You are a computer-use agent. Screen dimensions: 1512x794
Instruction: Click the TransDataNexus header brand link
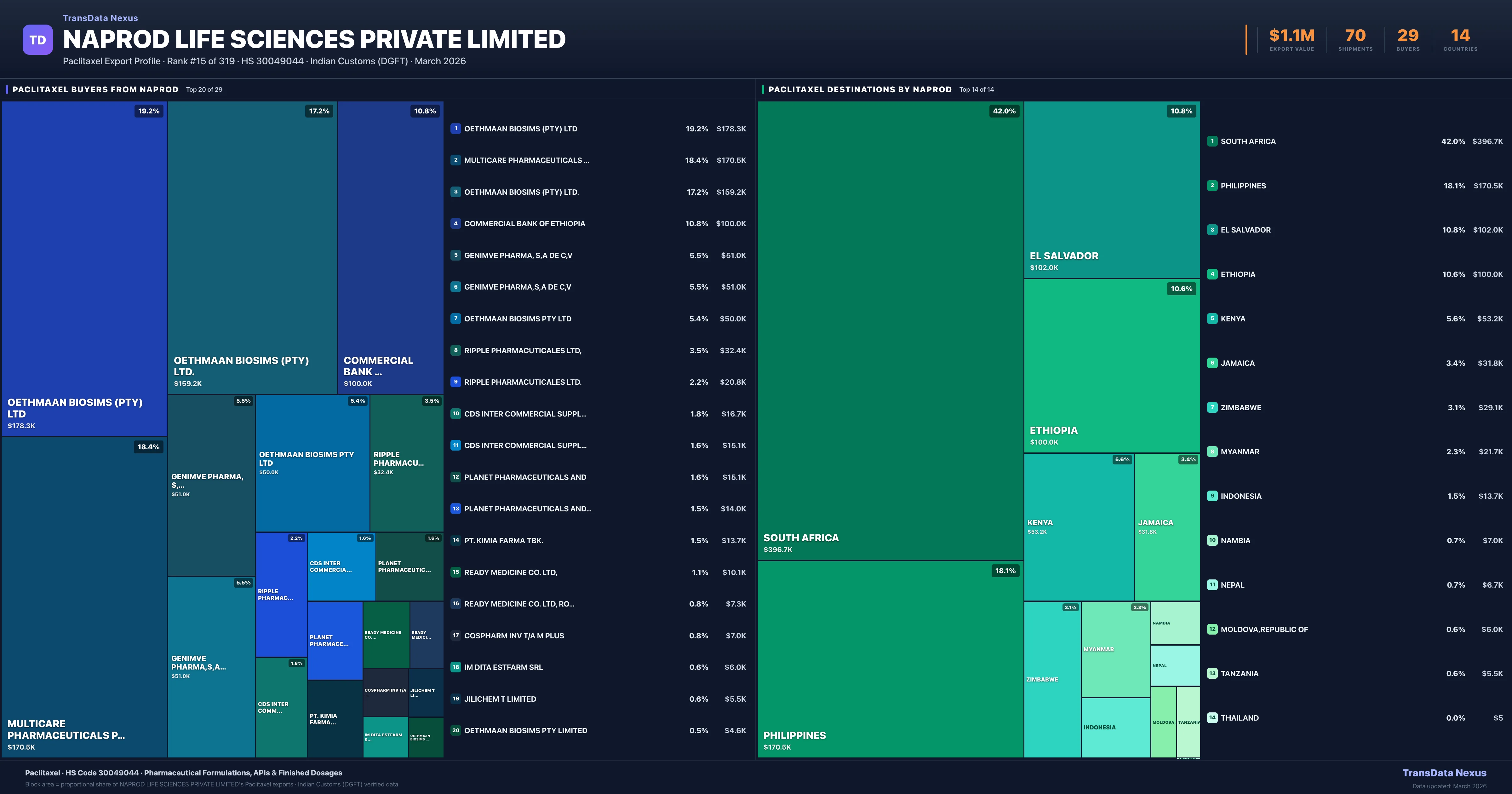pyautogui.click(x=100, y=18)
